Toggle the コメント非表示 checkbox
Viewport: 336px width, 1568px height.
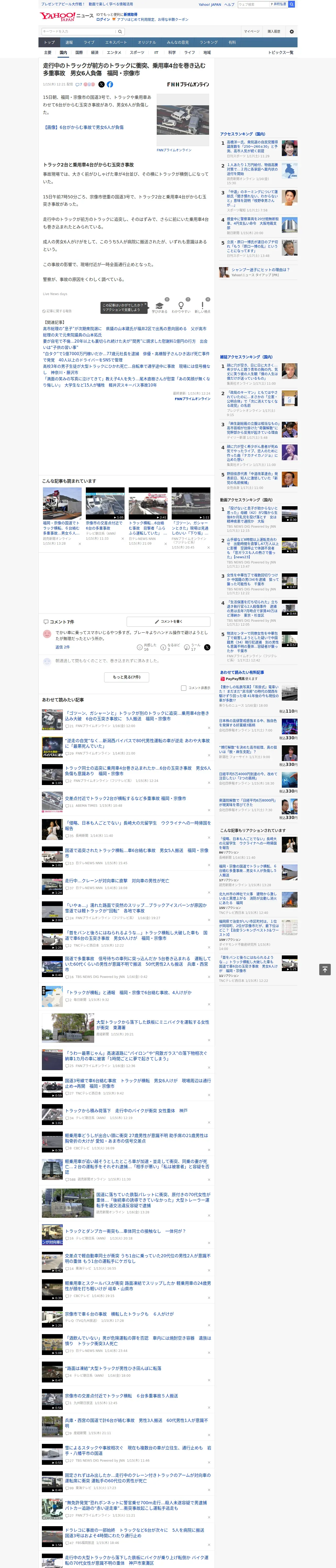[183, 688]
